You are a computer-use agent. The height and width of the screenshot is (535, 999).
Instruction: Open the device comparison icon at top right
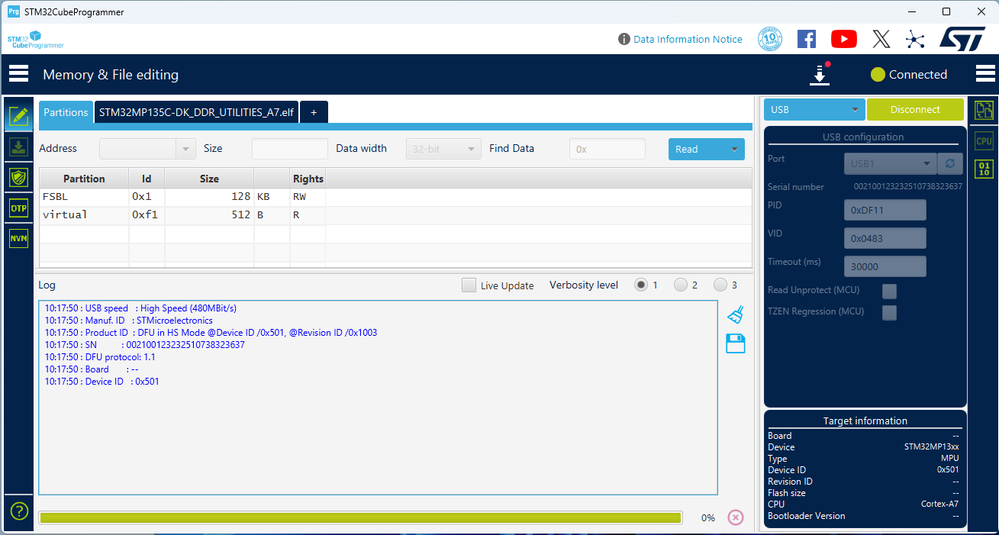984,110
